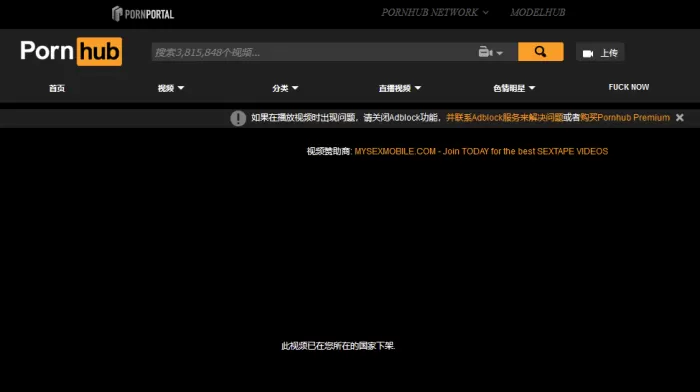The width and height of the screenshot is (700, 392).
Task: Click the exclamation warning icon in notice
Action: 238,118
